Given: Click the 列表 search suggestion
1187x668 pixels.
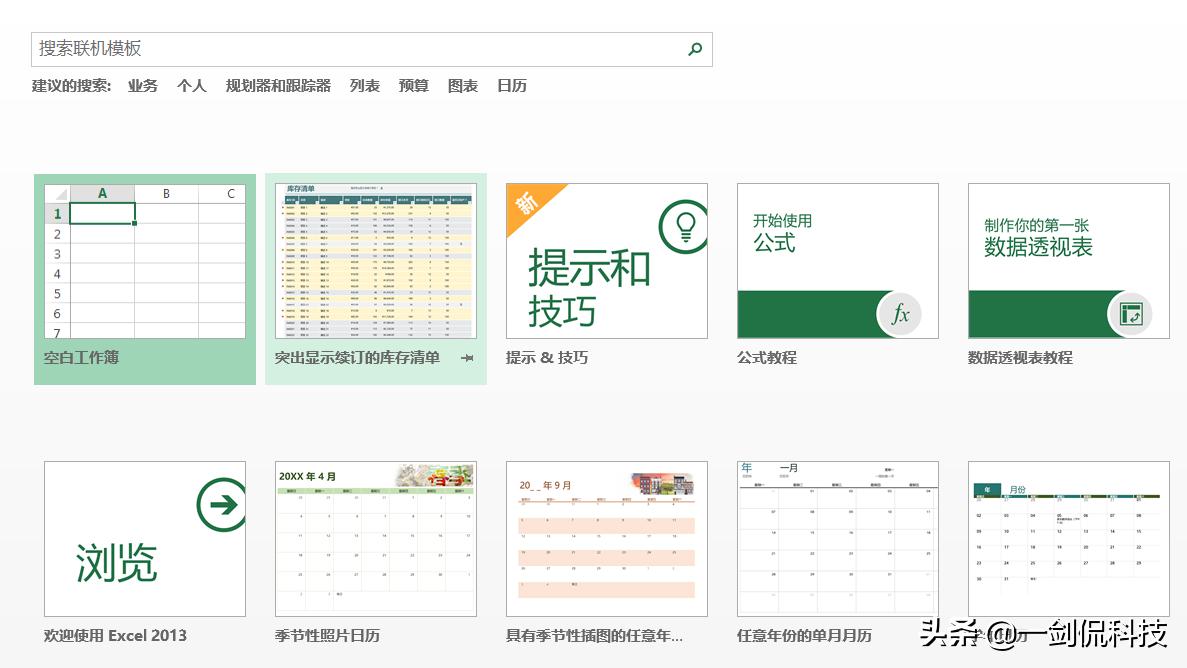Looking at the screenshot, I should coord(364,86).
